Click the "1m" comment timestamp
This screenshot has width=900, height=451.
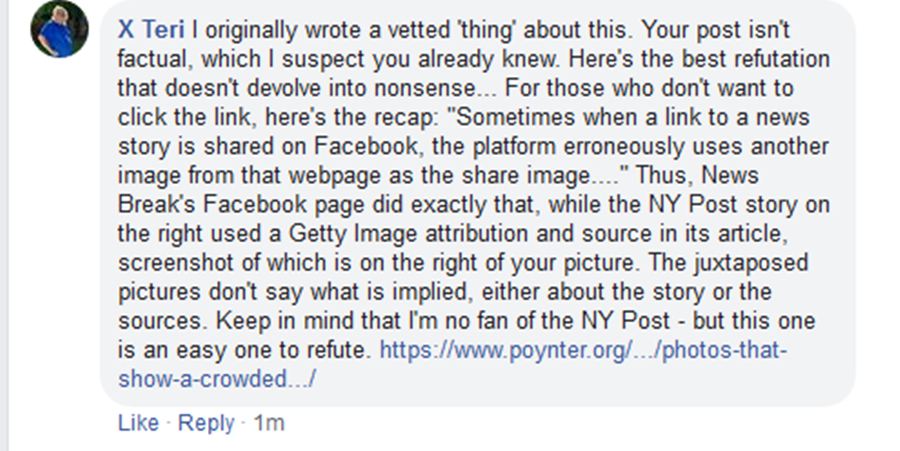[269, 423]
